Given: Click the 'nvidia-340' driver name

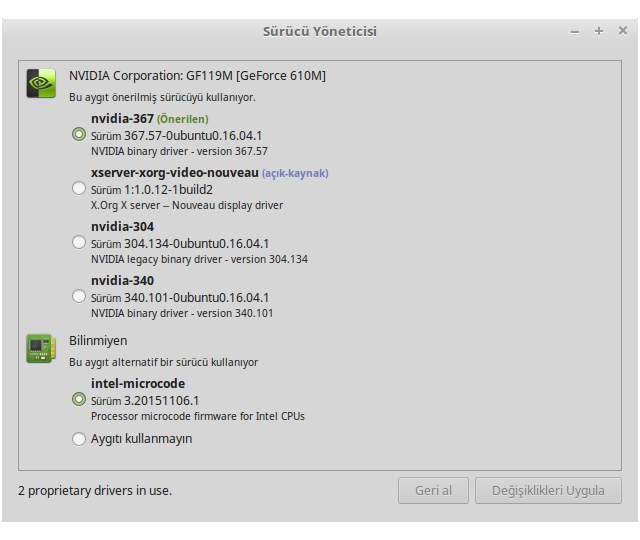Looking at the screenshot, I should pyautogui.click(x=122, y=280).
